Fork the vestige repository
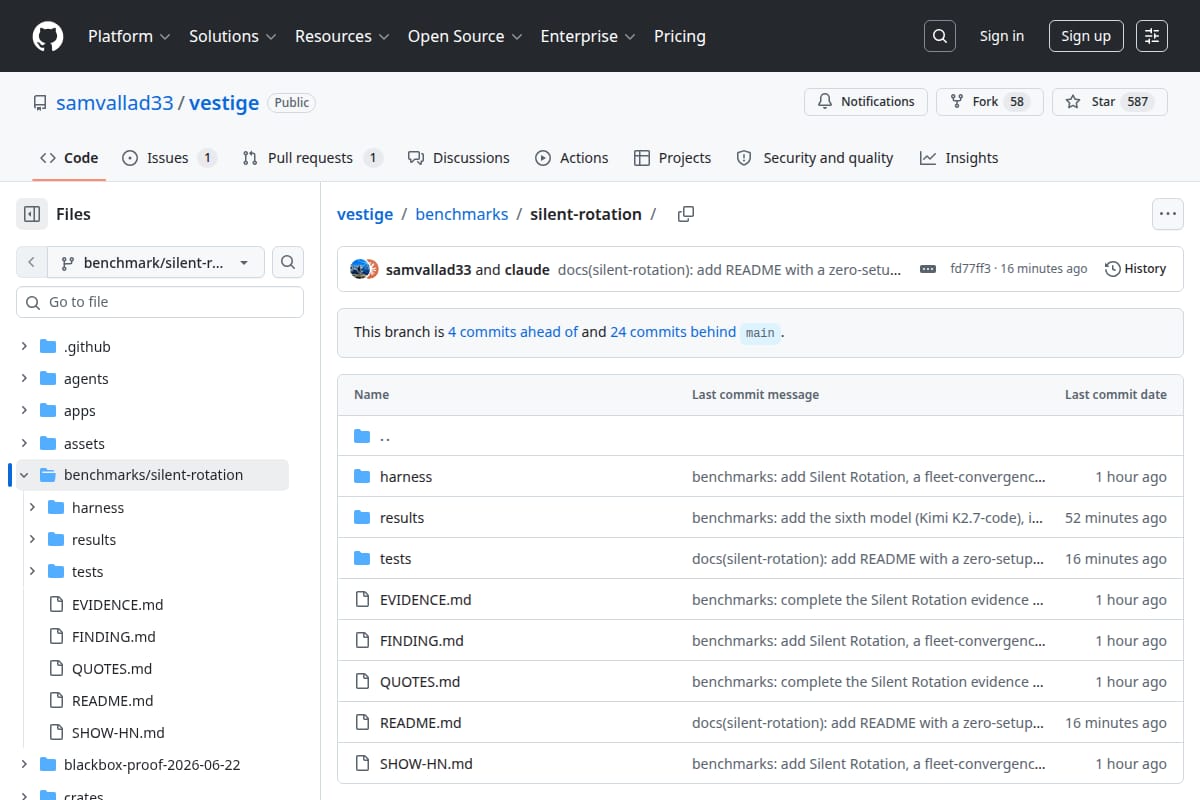This screenshot has height=800, width=1200. (989, 102)
